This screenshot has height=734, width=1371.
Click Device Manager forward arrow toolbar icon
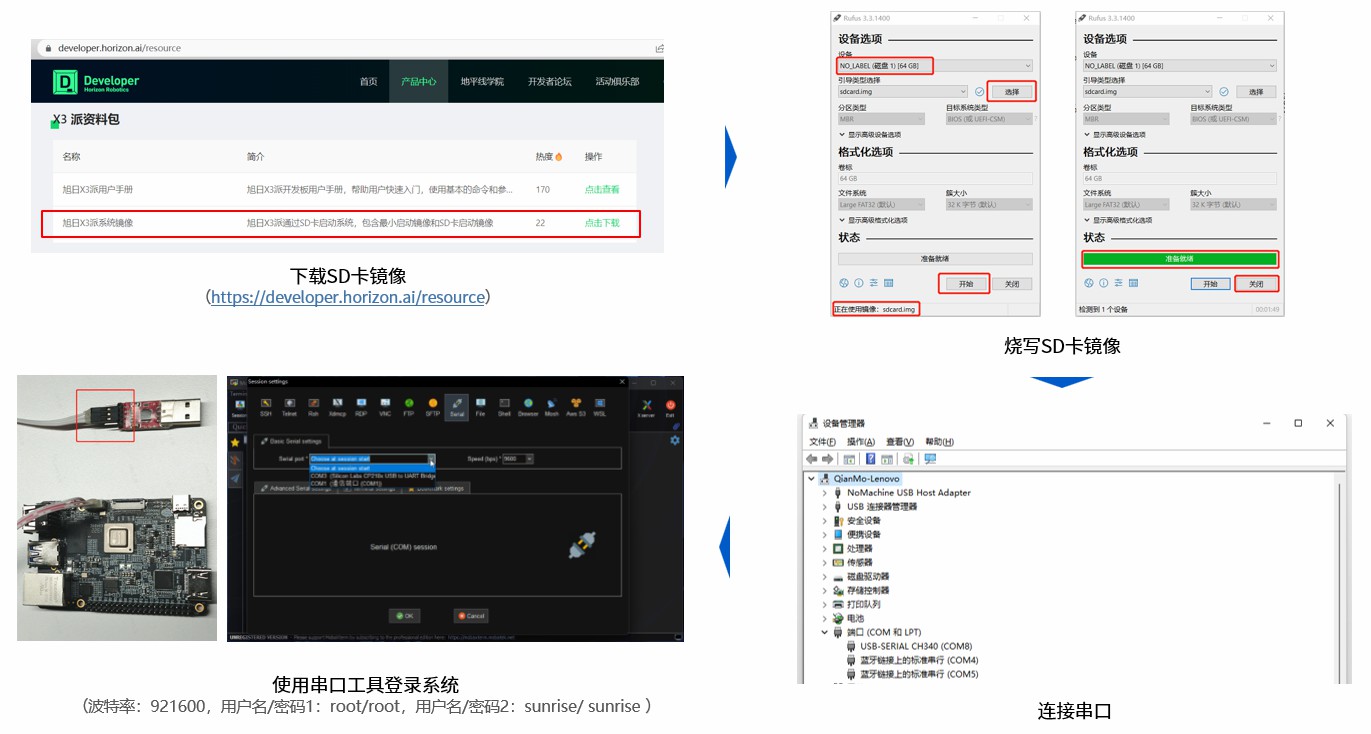[x=827, y=459]
